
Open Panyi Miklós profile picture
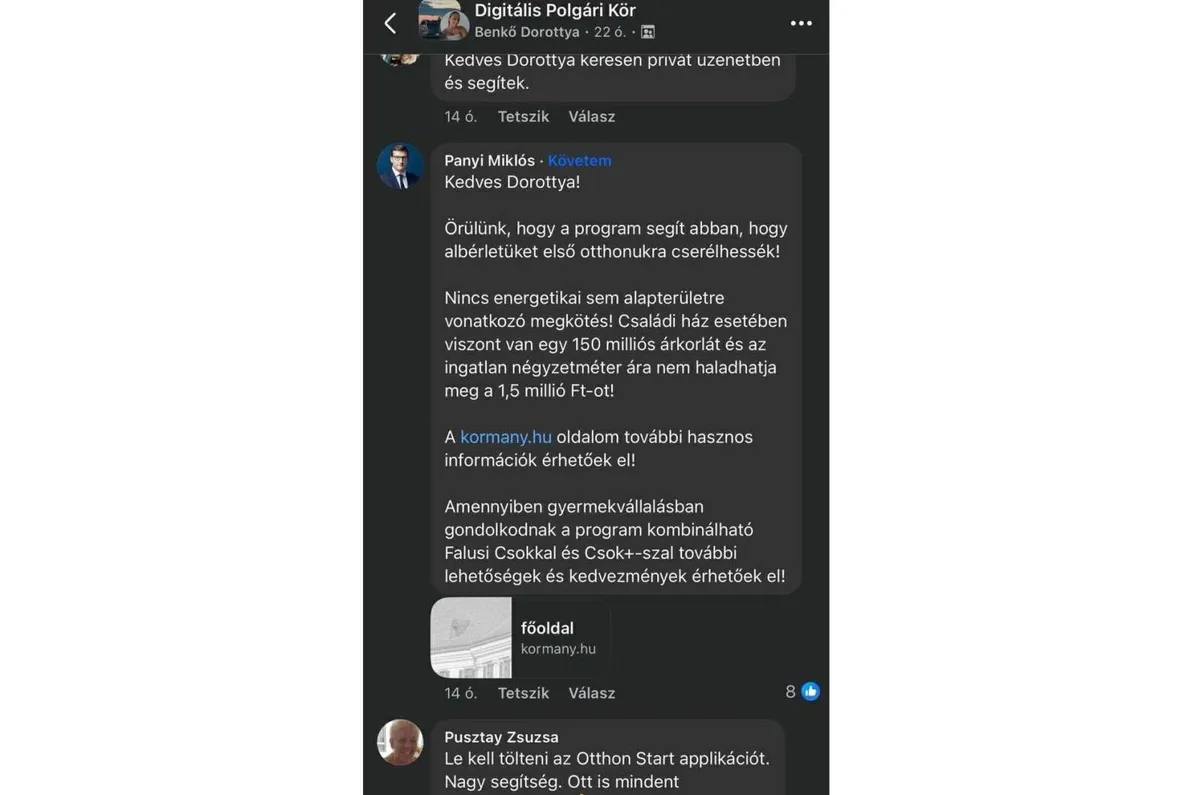coord(400,166)
